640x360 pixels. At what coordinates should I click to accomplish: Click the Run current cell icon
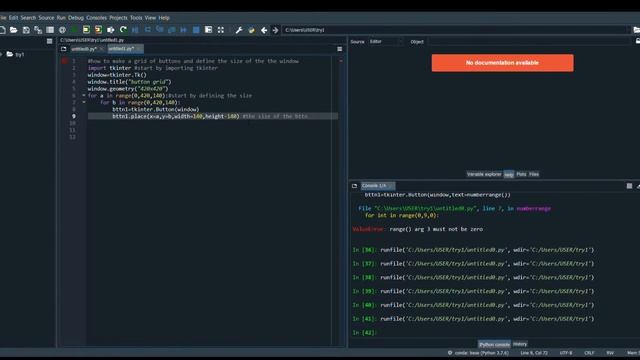pyautogui.click(x=86, y=30)
